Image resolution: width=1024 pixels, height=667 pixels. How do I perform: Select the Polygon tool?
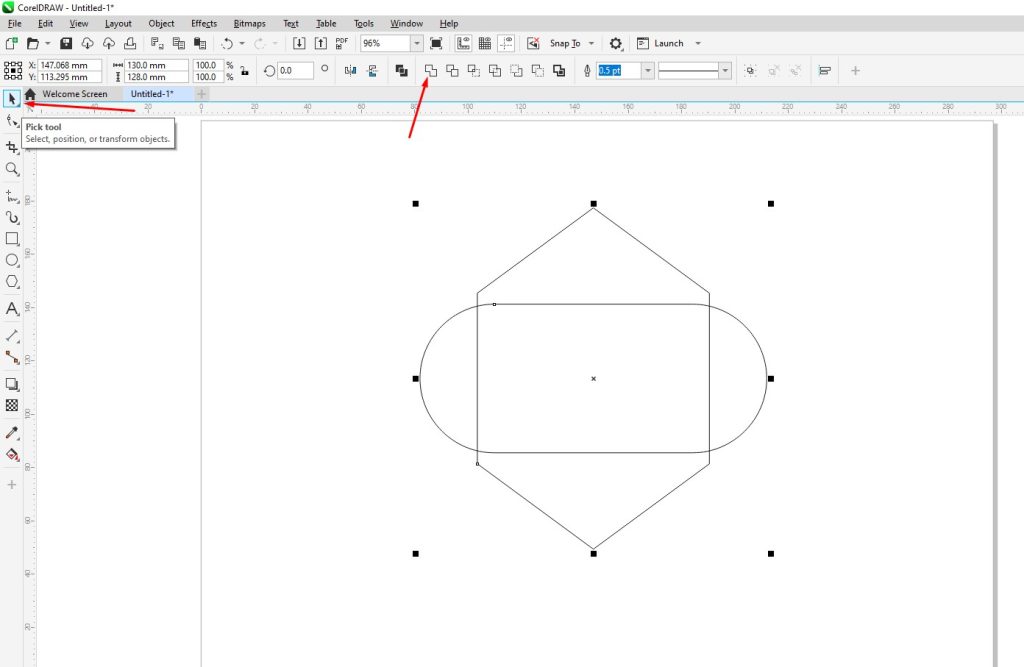tap(13, 282)
